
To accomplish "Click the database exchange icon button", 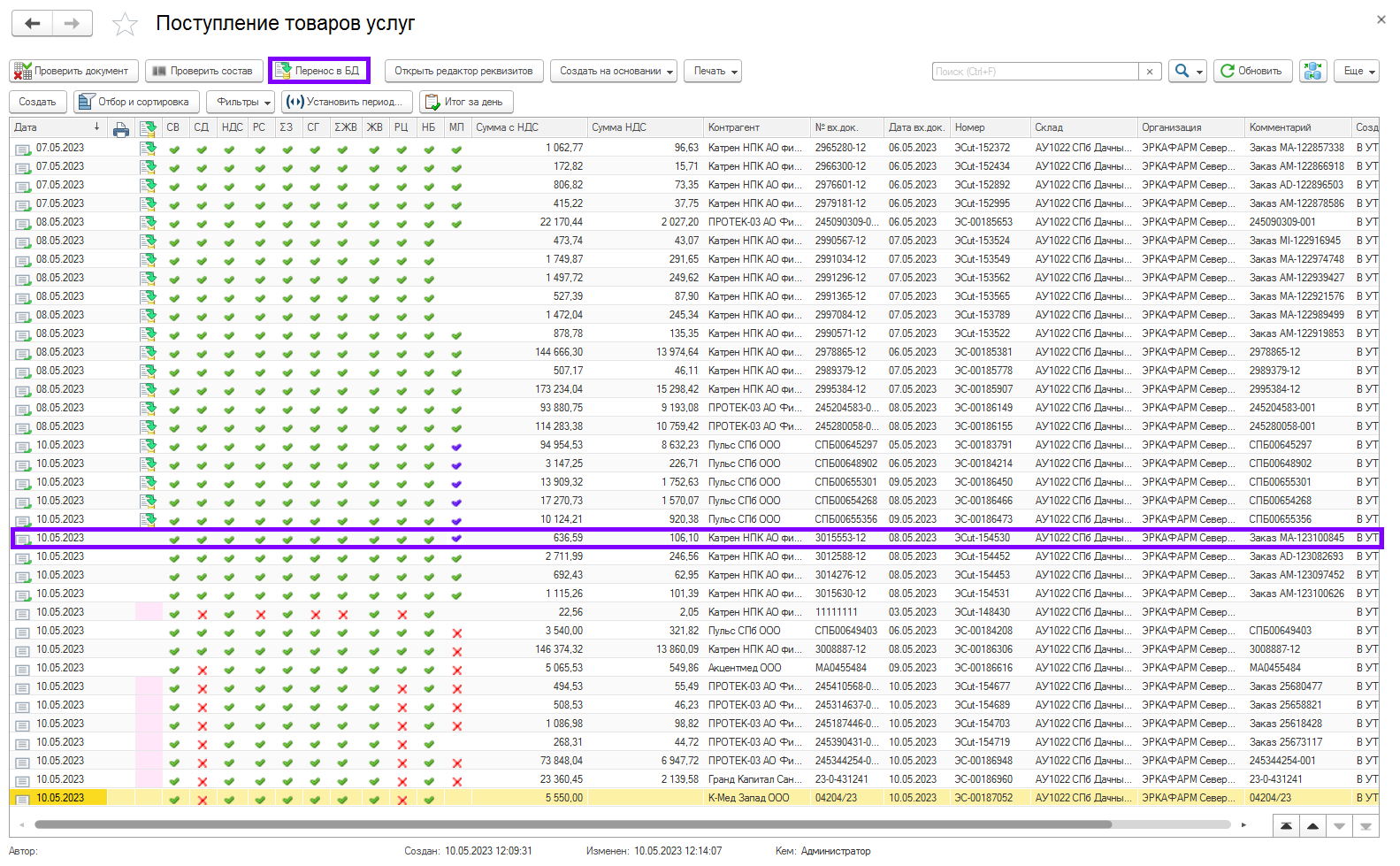I will pos(1312,72).
